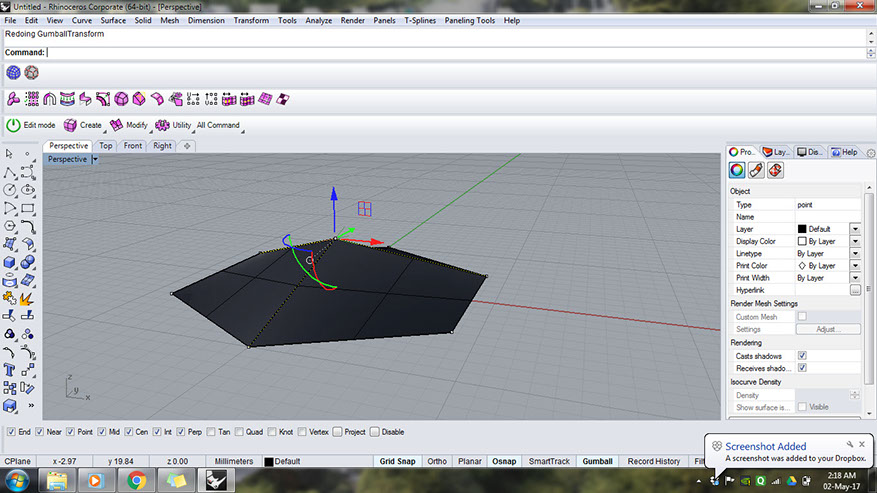This screenshot has height=493, width=877.
Task: Enable the Tan osnap checkbox
Action: (210, 432)
